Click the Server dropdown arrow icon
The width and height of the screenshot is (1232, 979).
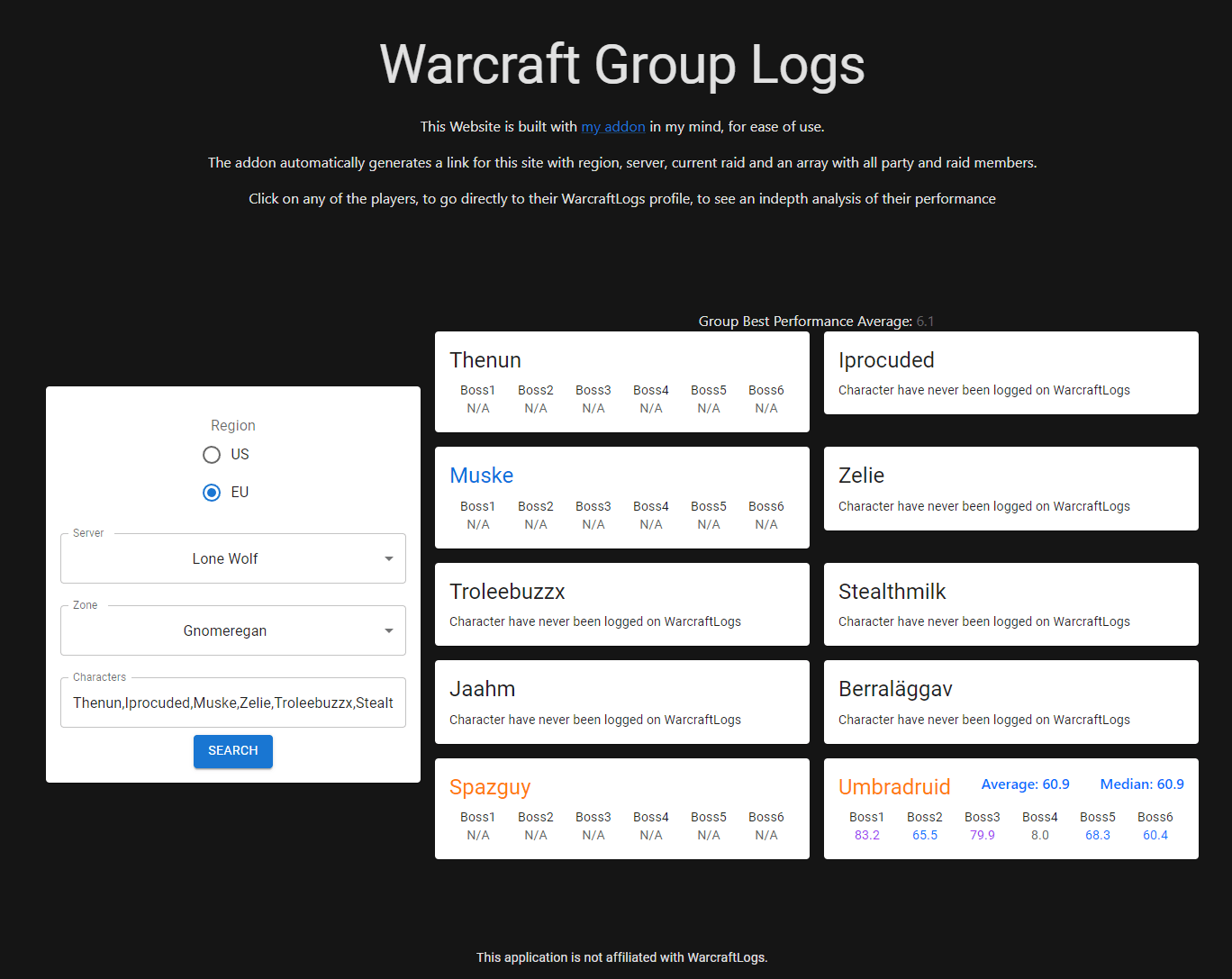pos(389,558)
